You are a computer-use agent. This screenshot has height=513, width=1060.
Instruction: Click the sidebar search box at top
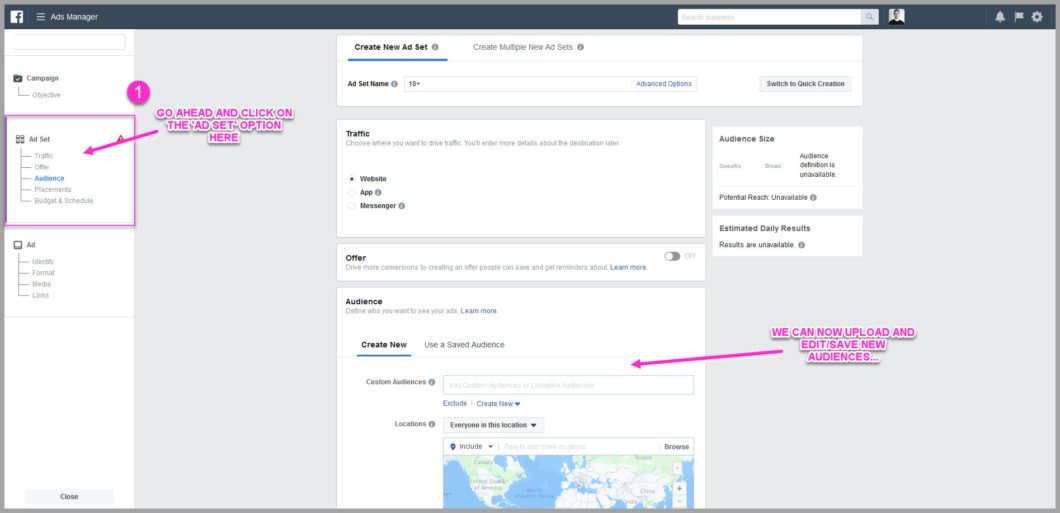tap(69, 42)
